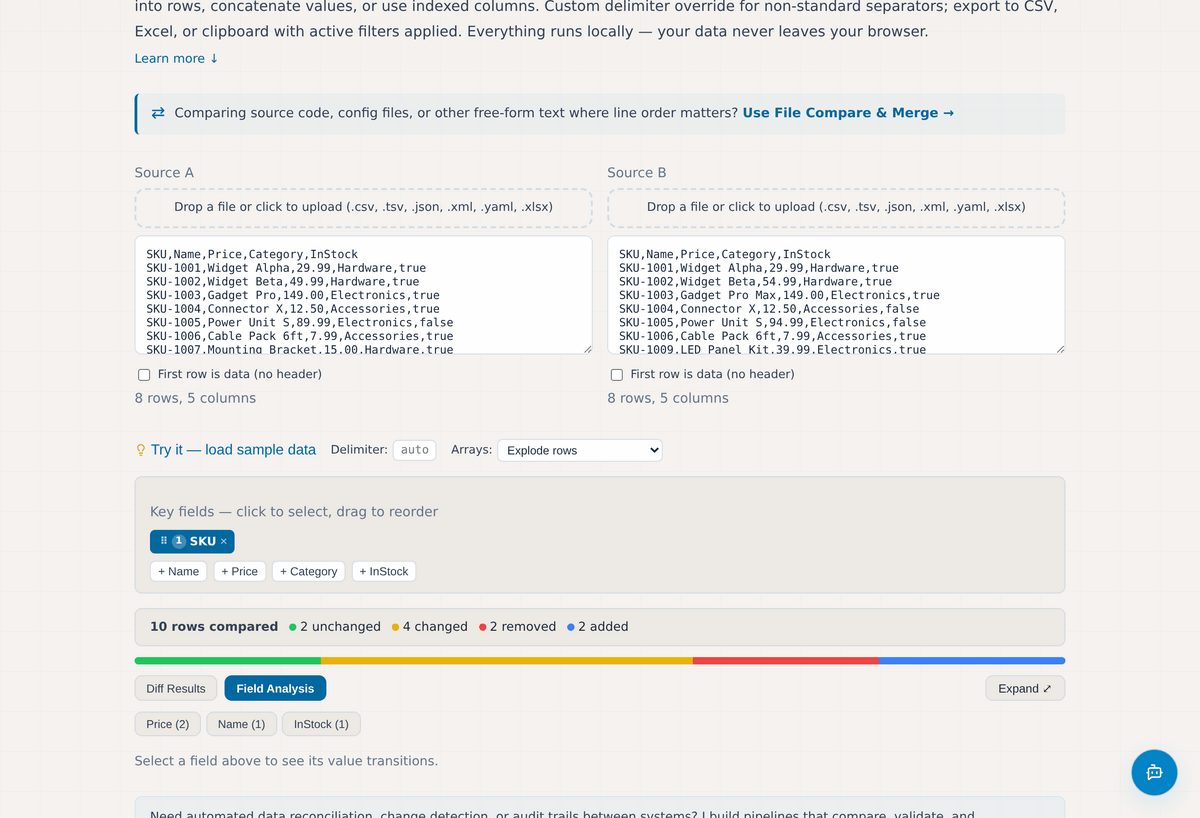Select the Name (1) field chip

(241, 724)
